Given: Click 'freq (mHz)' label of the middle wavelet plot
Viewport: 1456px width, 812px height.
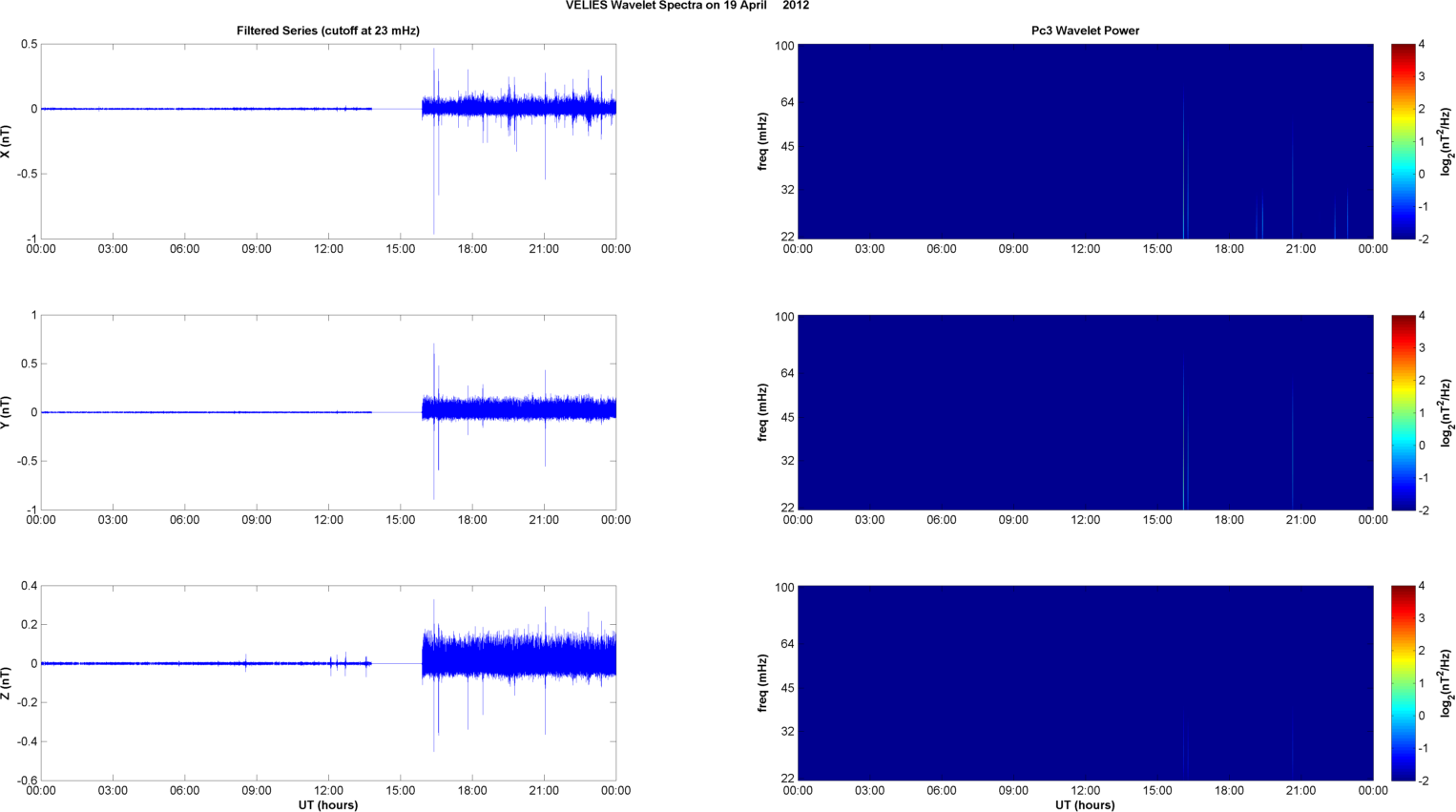Looking at the screenshot, I should [x=763, y=412].
